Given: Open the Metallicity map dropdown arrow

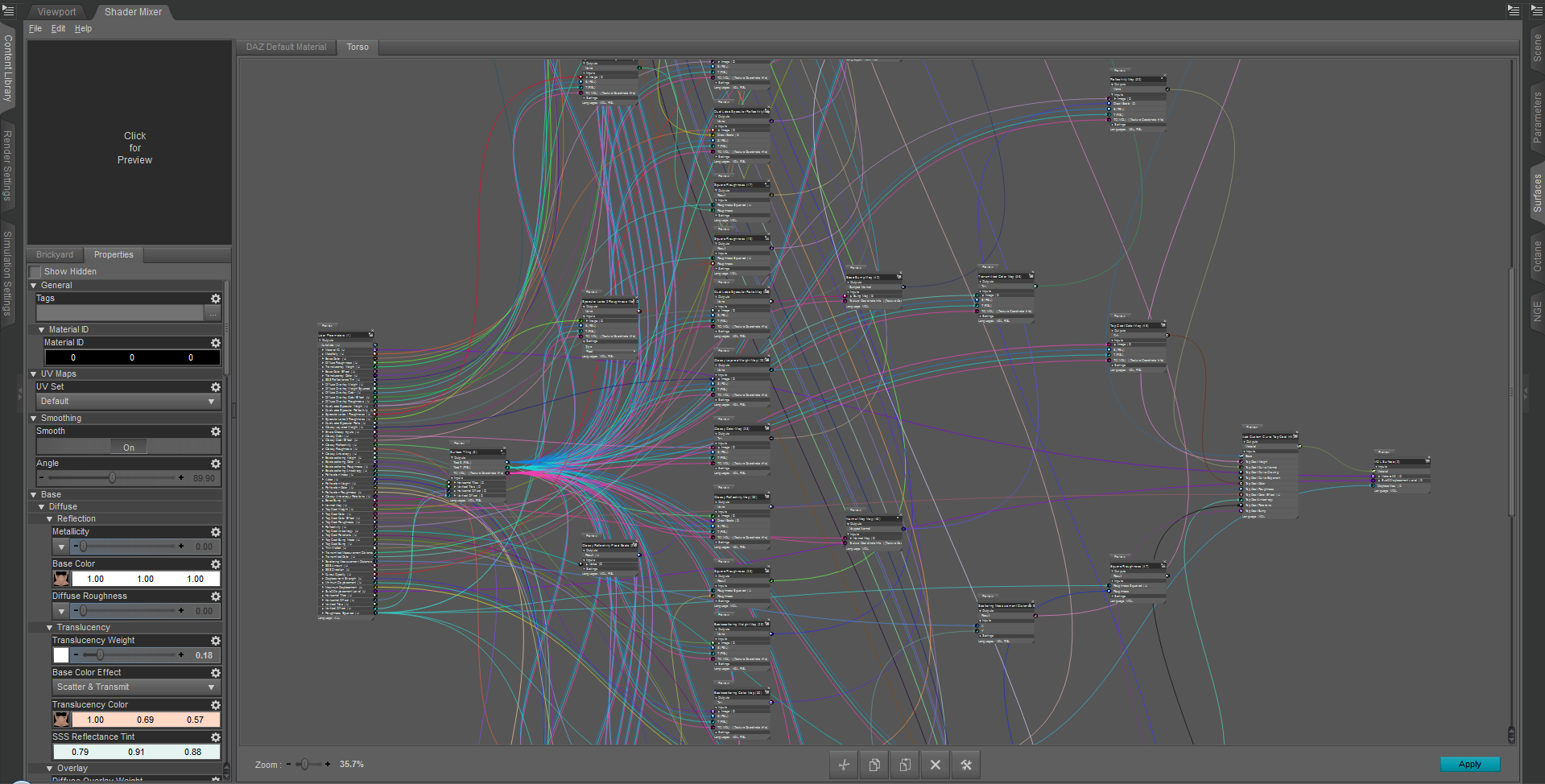Looking at the screenshot, I should [61, 547].
